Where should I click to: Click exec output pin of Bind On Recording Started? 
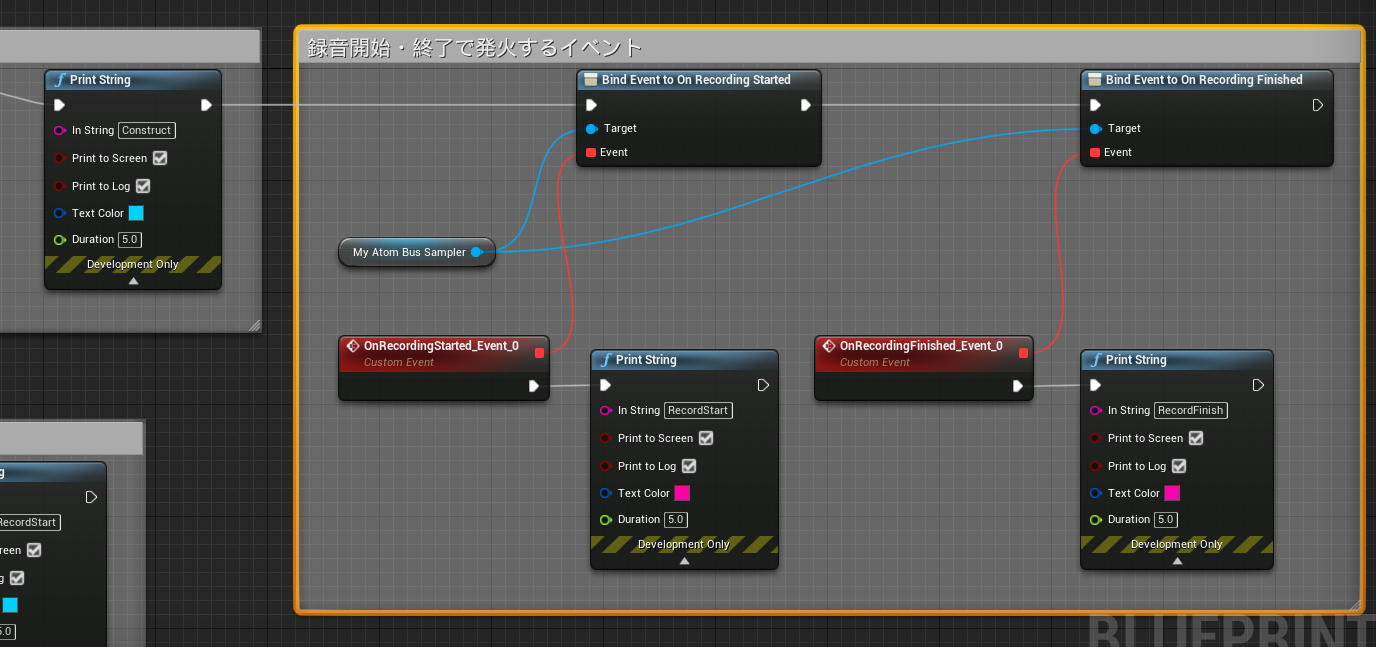click(806, 105)
